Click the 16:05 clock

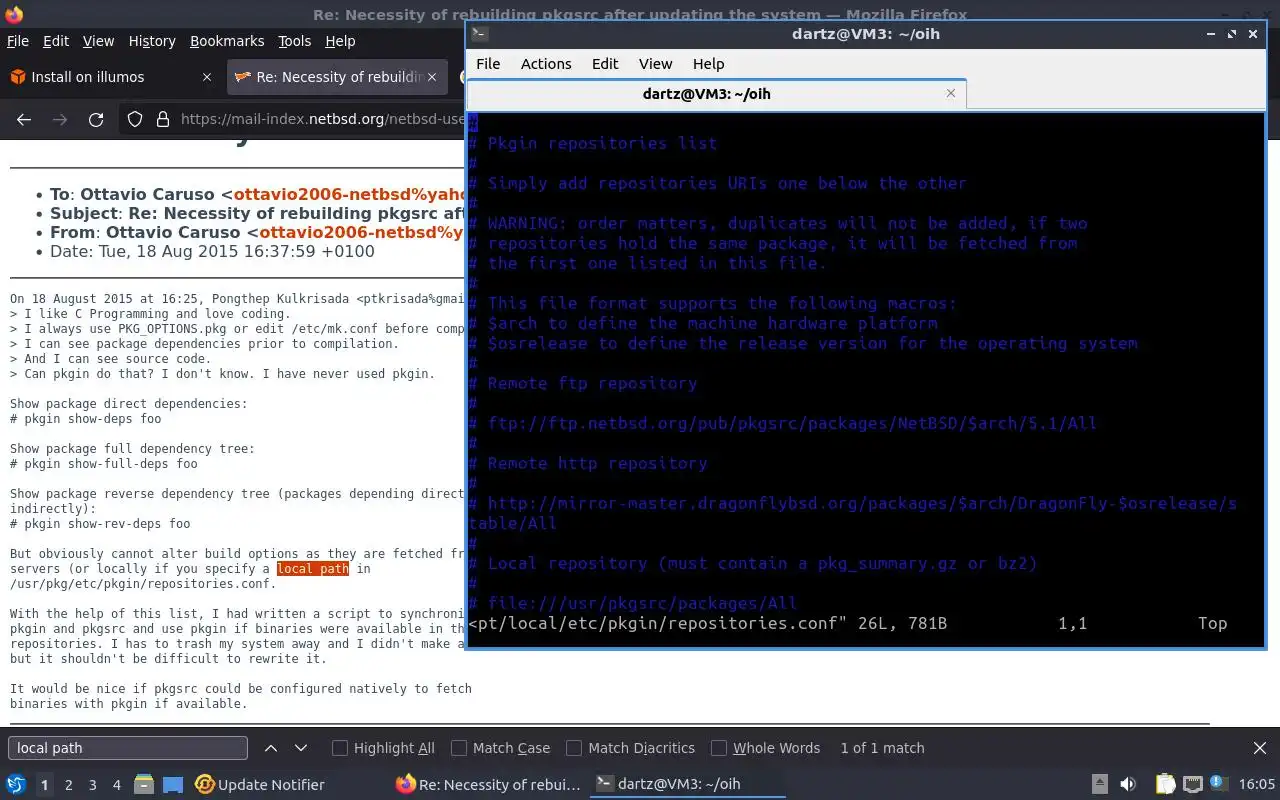pos(1257,785)
